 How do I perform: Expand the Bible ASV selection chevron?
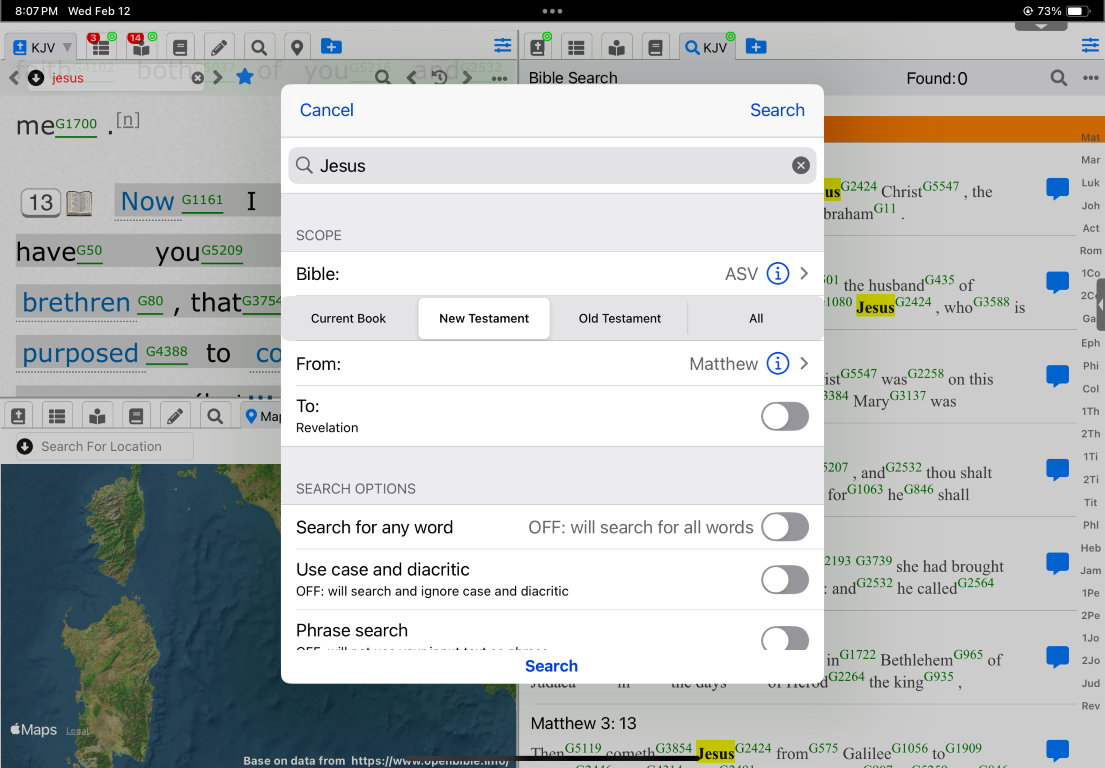pos(804,274)
